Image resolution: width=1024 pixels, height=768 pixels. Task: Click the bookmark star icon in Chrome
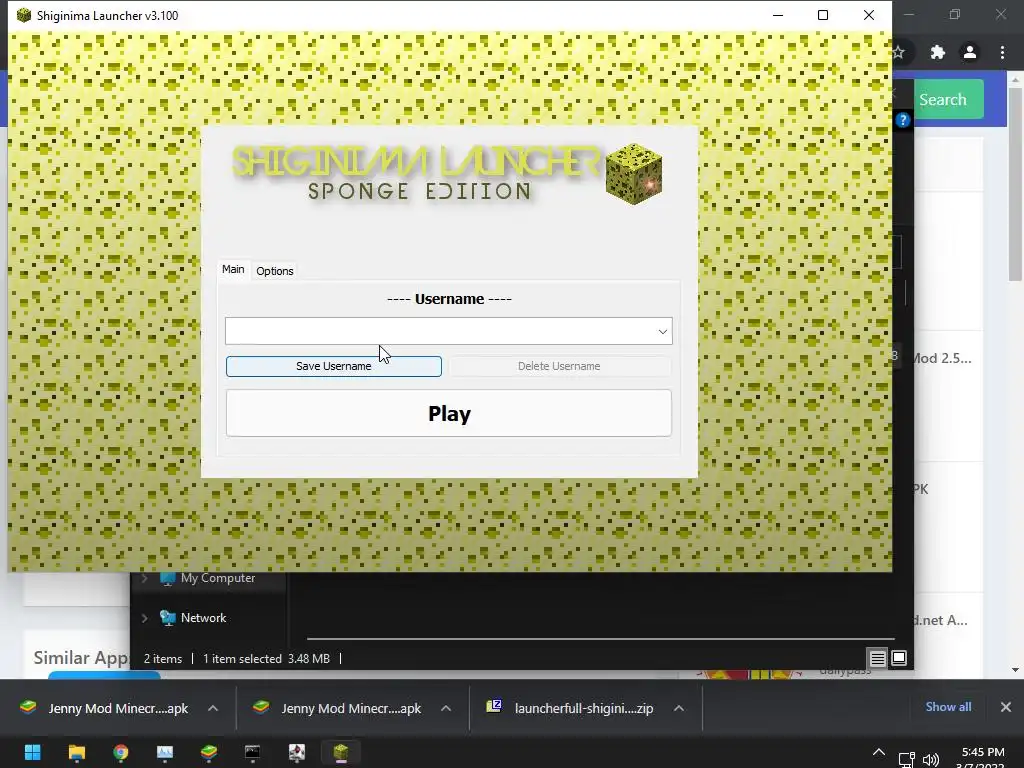tap(899, 52)
